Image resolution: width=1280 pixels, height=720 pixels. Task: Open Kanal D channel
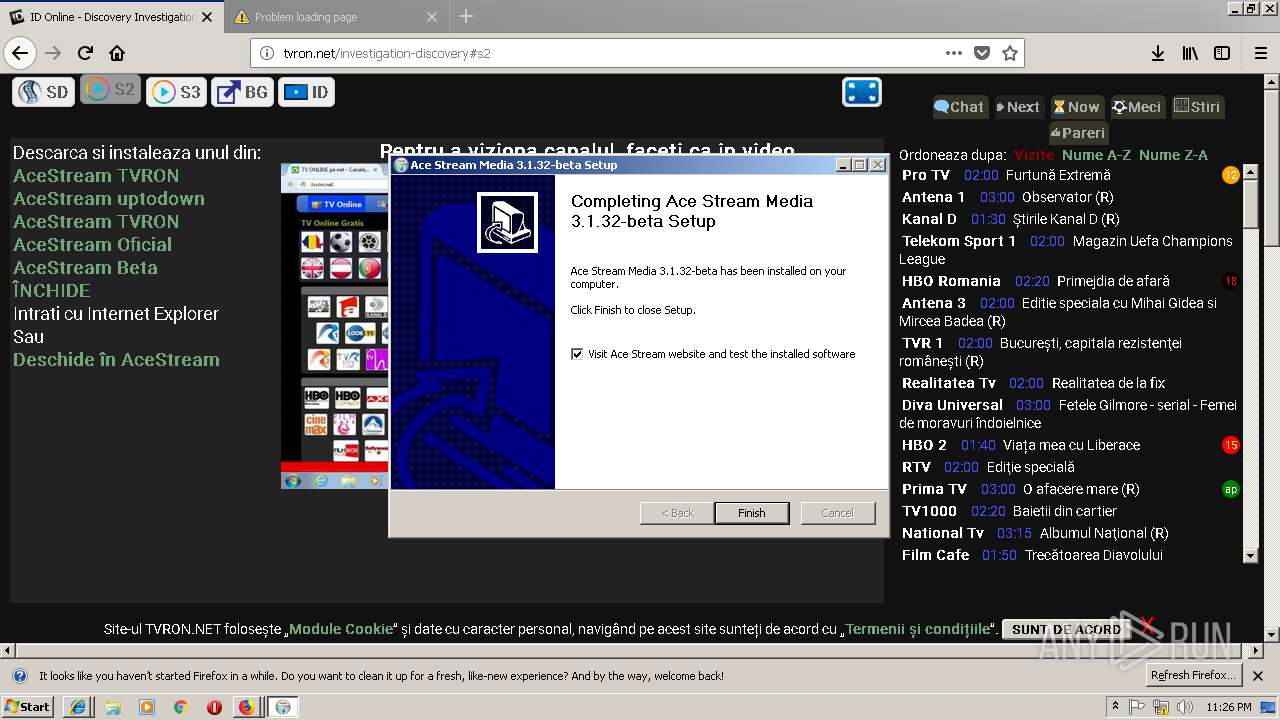(929, 219)
